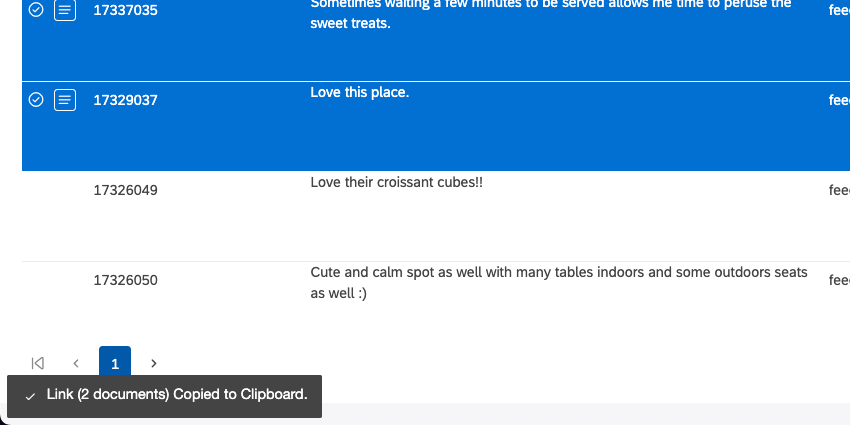
Task: Click the 'Cute and calm spot' comment
Action: (x=558, y=273)
